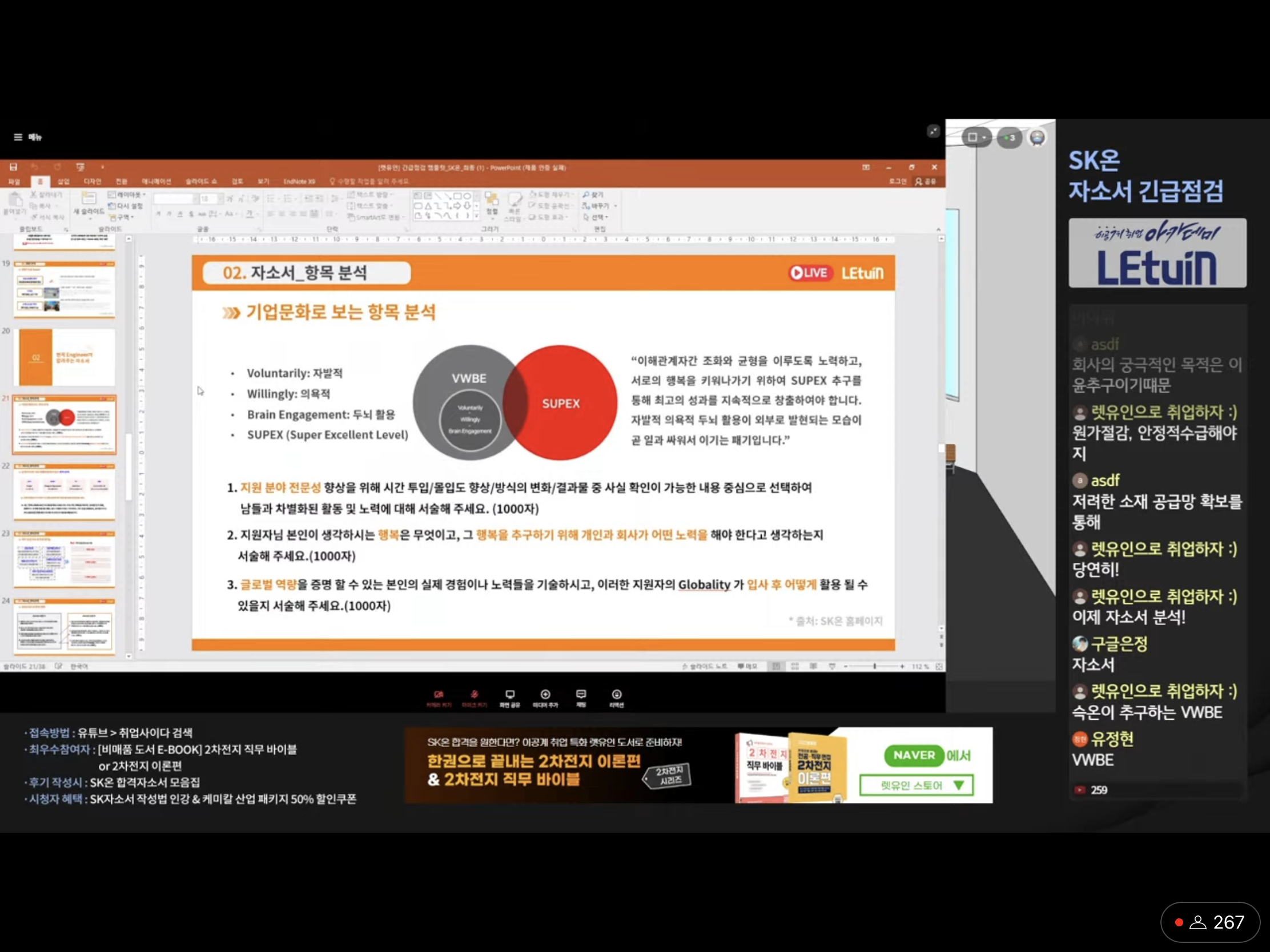Click the participants count 3 badge
The height and width of the screenshot is (952, 1270).
tap(1010, 138)
